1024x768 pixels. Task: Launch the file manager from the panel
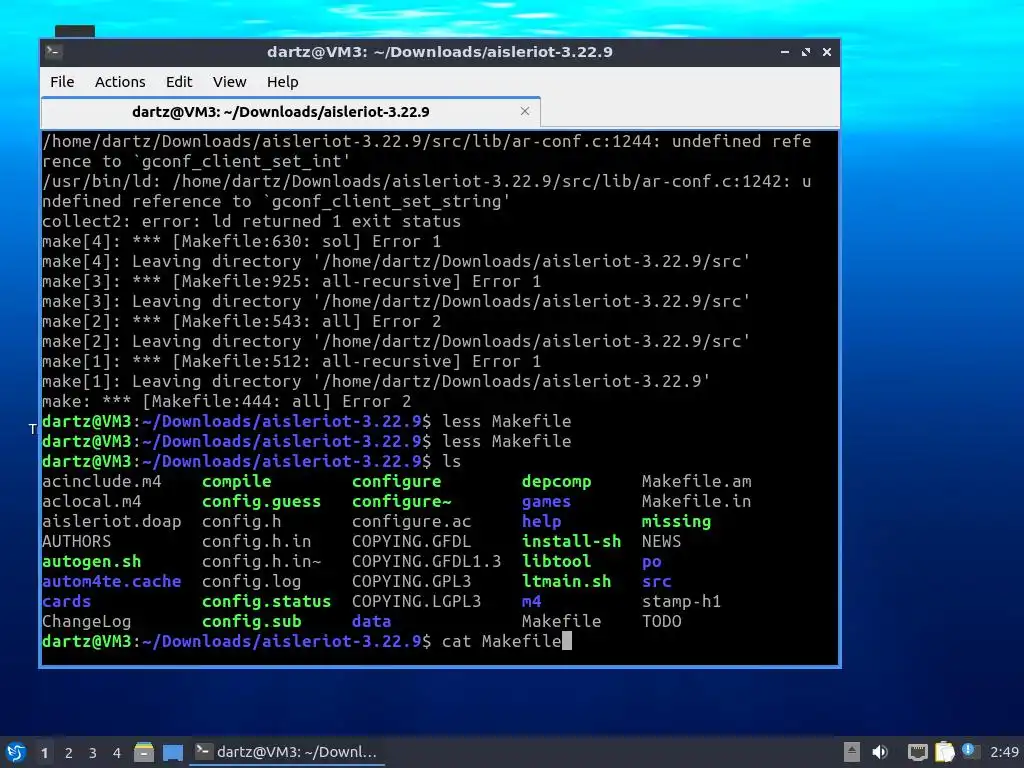pyautogui.click(x=144, y=752)
